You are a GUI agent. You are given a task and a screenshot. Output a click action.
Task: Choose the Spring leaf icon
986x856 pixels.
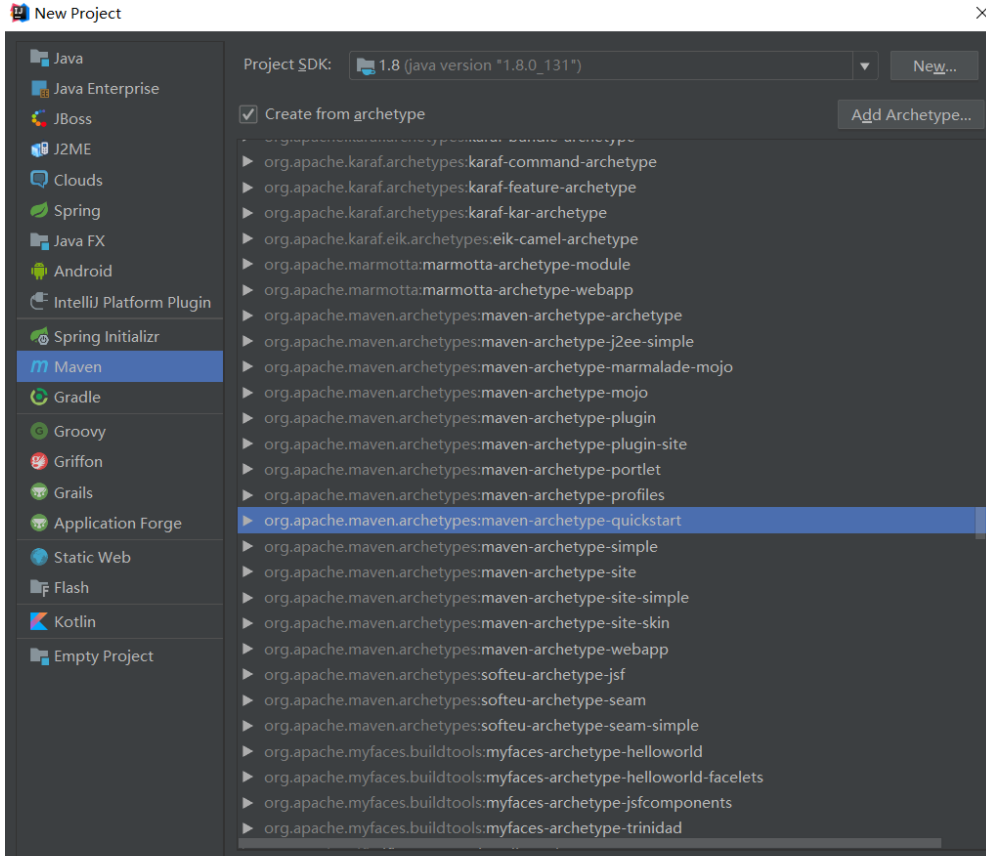tap(39, 210)
